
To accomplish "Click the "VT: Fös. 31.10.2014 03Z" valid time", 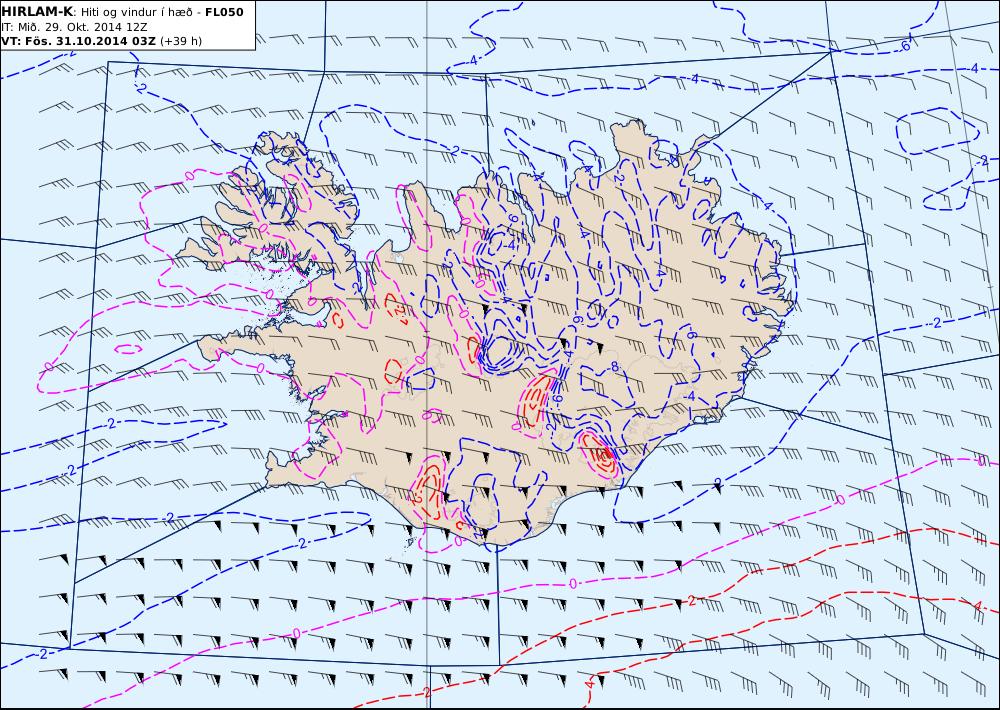I will pyautogui.click(x=78, y=41).
